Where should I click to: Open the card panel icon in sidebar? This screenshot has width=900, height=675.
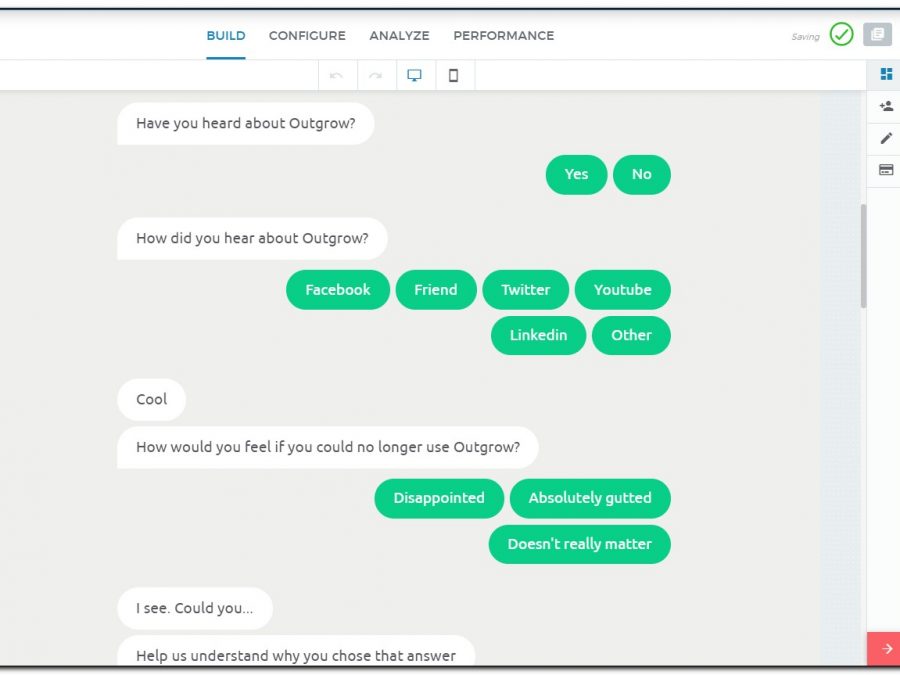click(x=885, y=170)
